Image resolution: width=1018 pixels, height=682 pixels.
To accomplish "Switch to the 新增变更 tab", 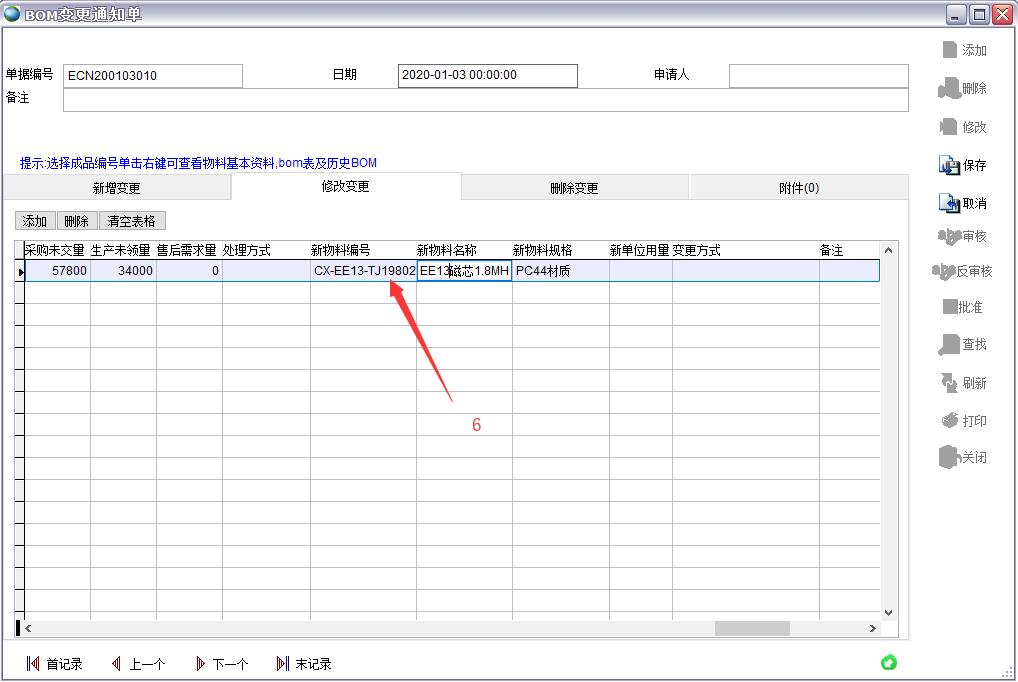I will 116,188.
